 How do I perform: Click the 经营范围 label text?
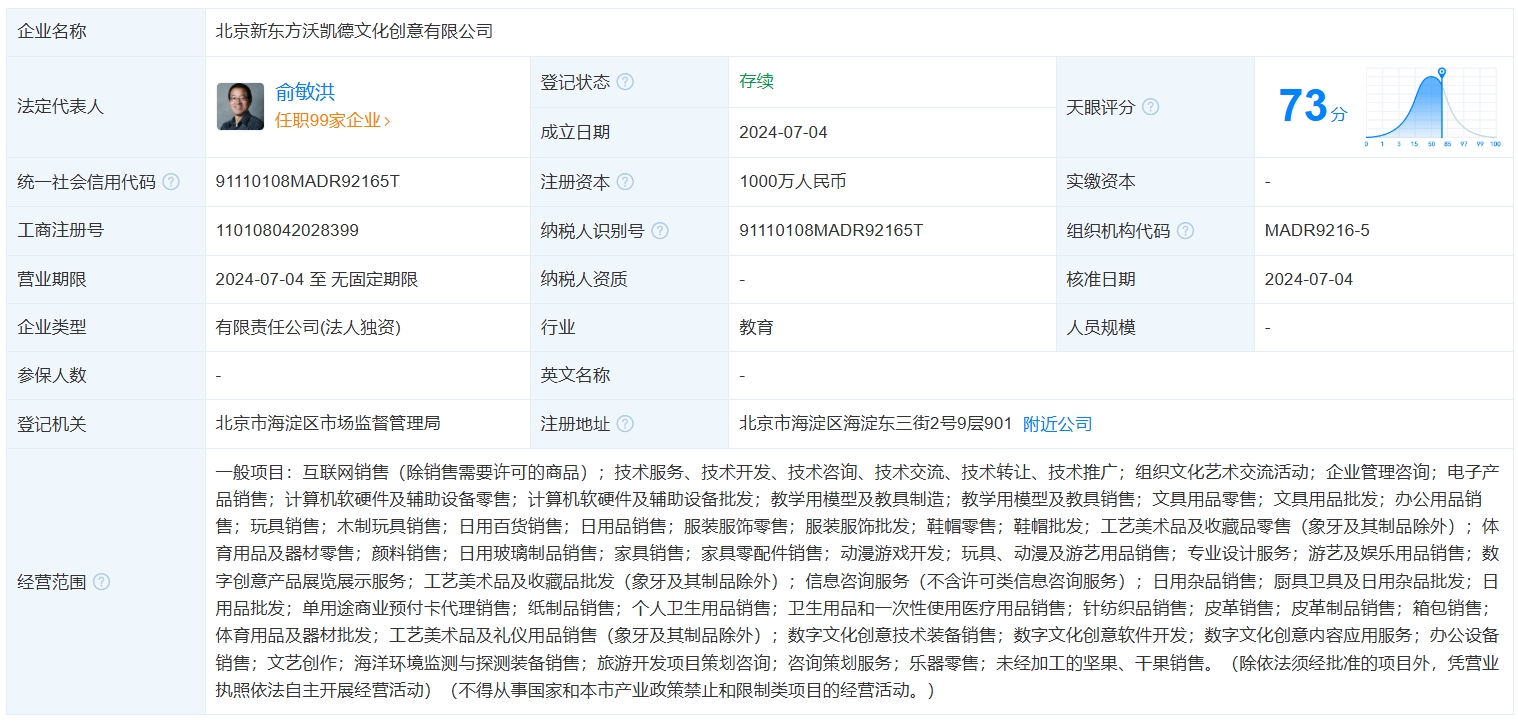(x=52, y=582)
